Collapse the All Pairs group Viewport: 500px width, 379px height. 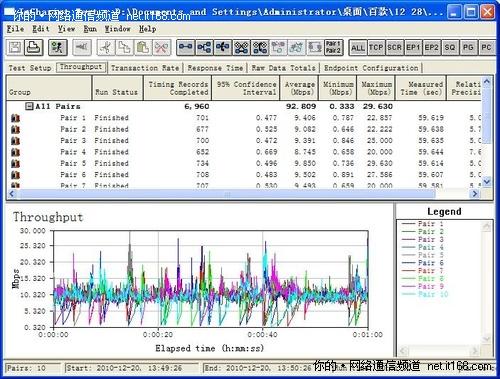30,106
